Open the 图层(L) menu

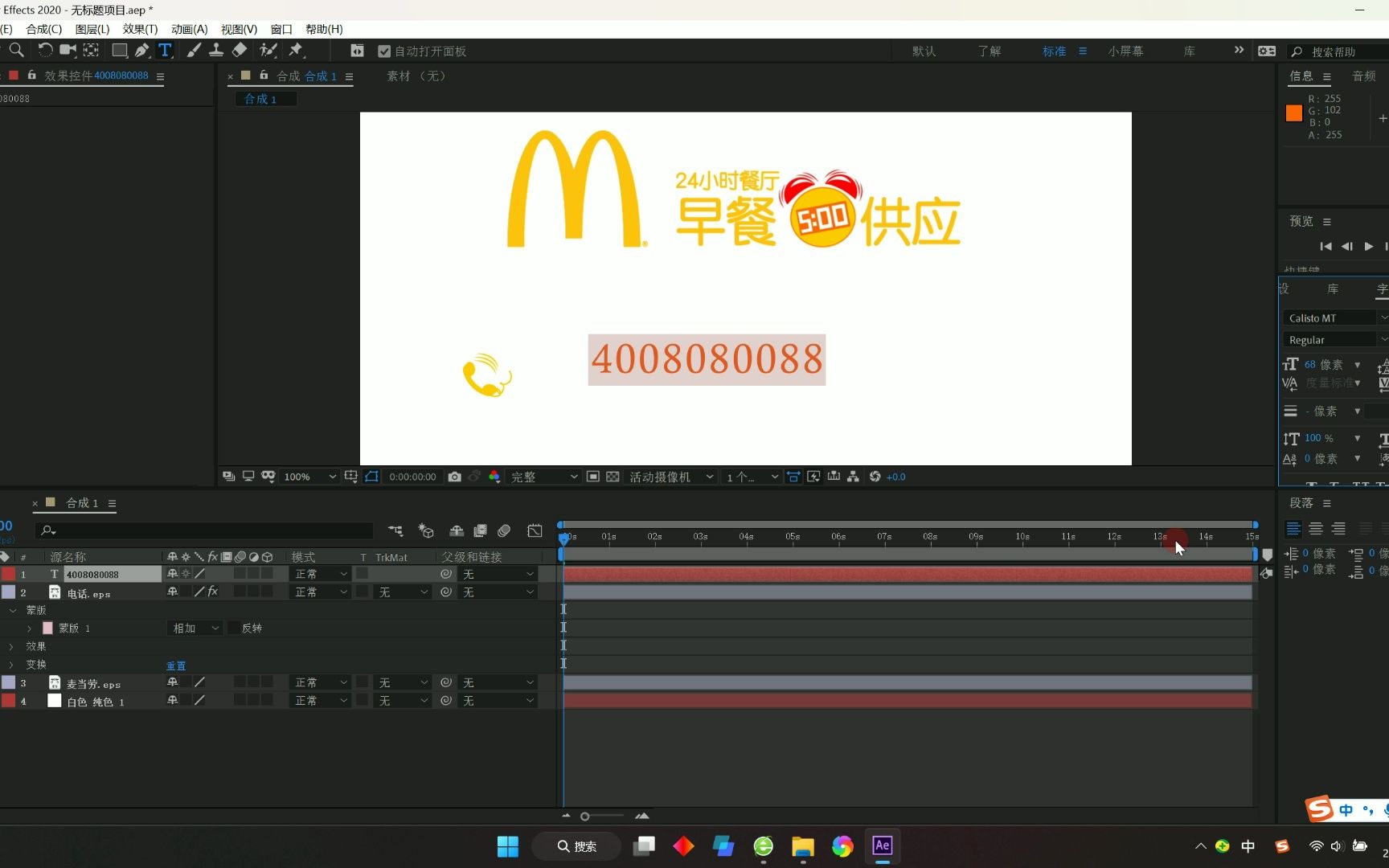click(92, 29)
